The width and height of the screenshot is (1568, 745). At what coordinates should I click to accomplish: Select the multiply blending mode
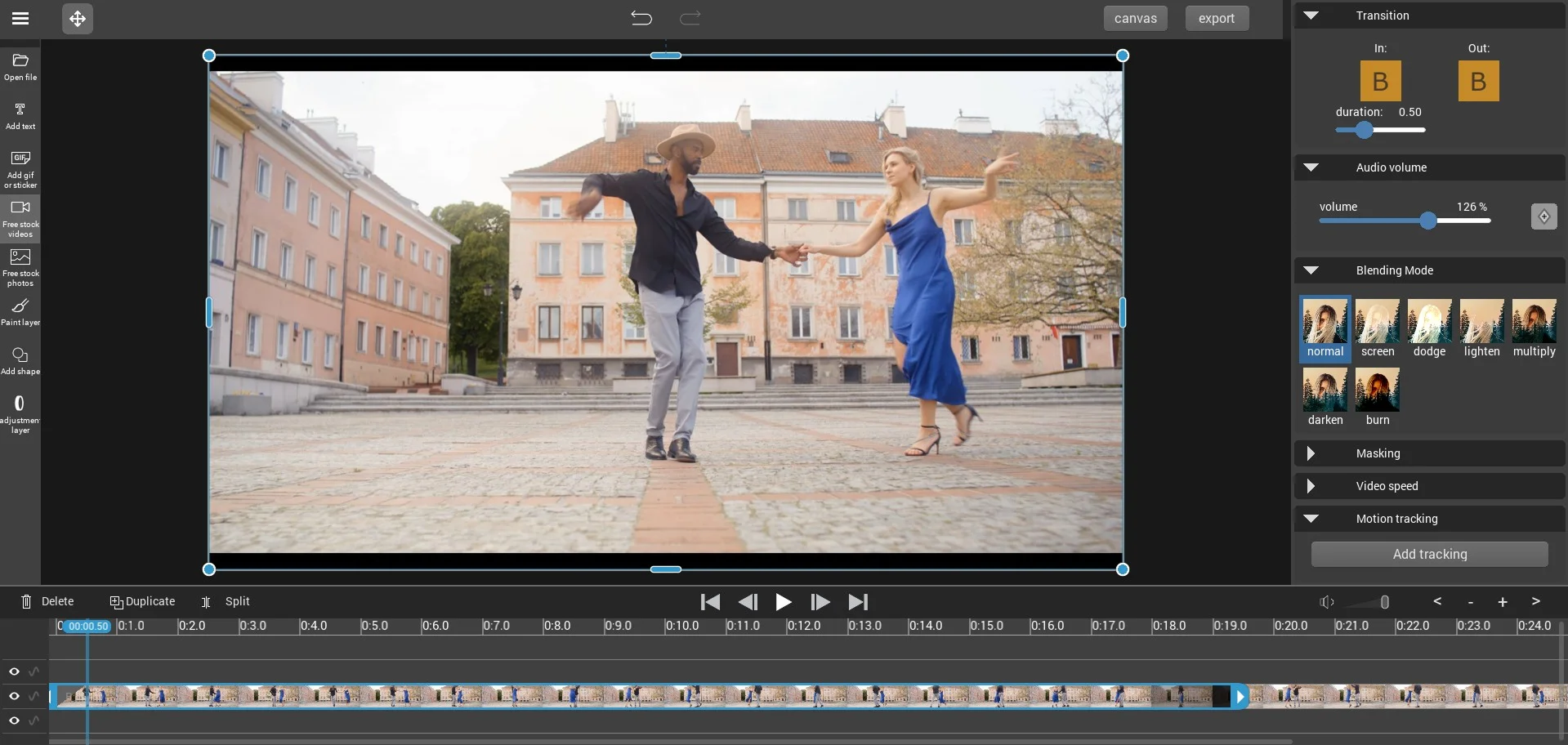click(1534, 329)
